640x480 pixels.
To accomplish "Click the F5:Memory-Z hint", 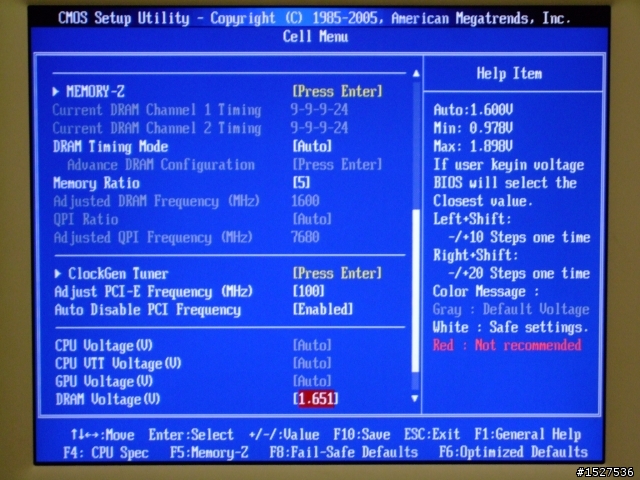I will (x=209, y=453).
